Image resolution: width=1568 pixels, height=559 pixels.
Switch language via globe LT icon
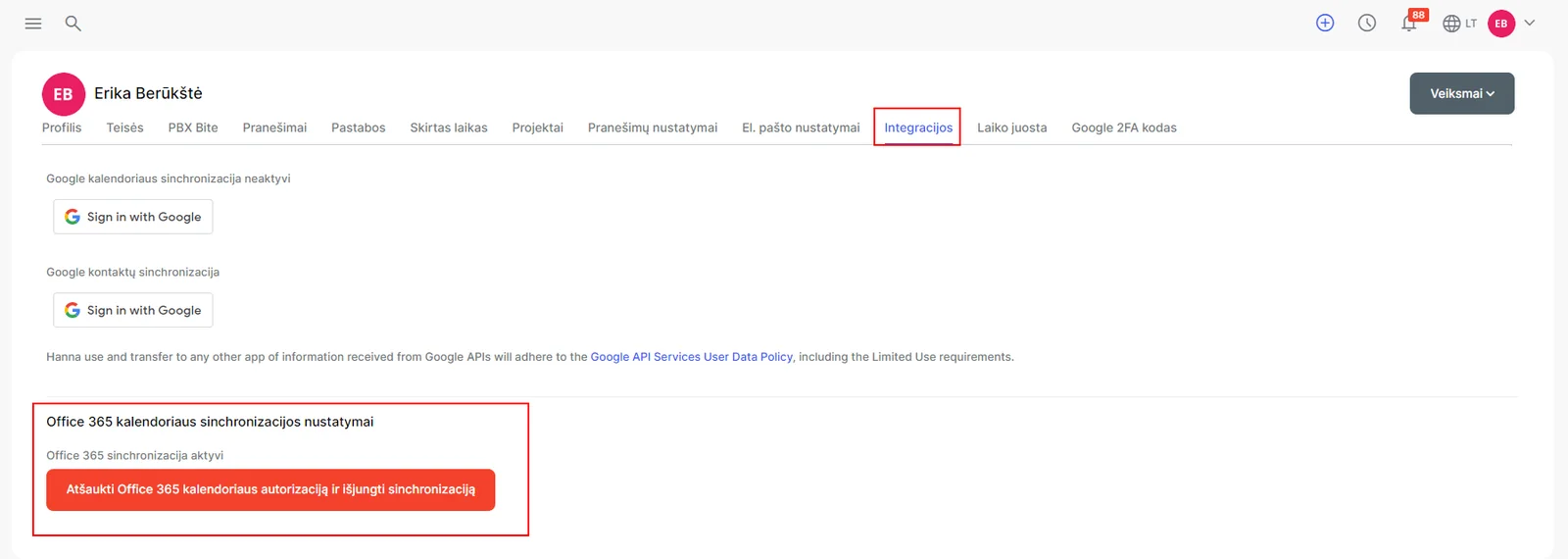click(1459, 24)
